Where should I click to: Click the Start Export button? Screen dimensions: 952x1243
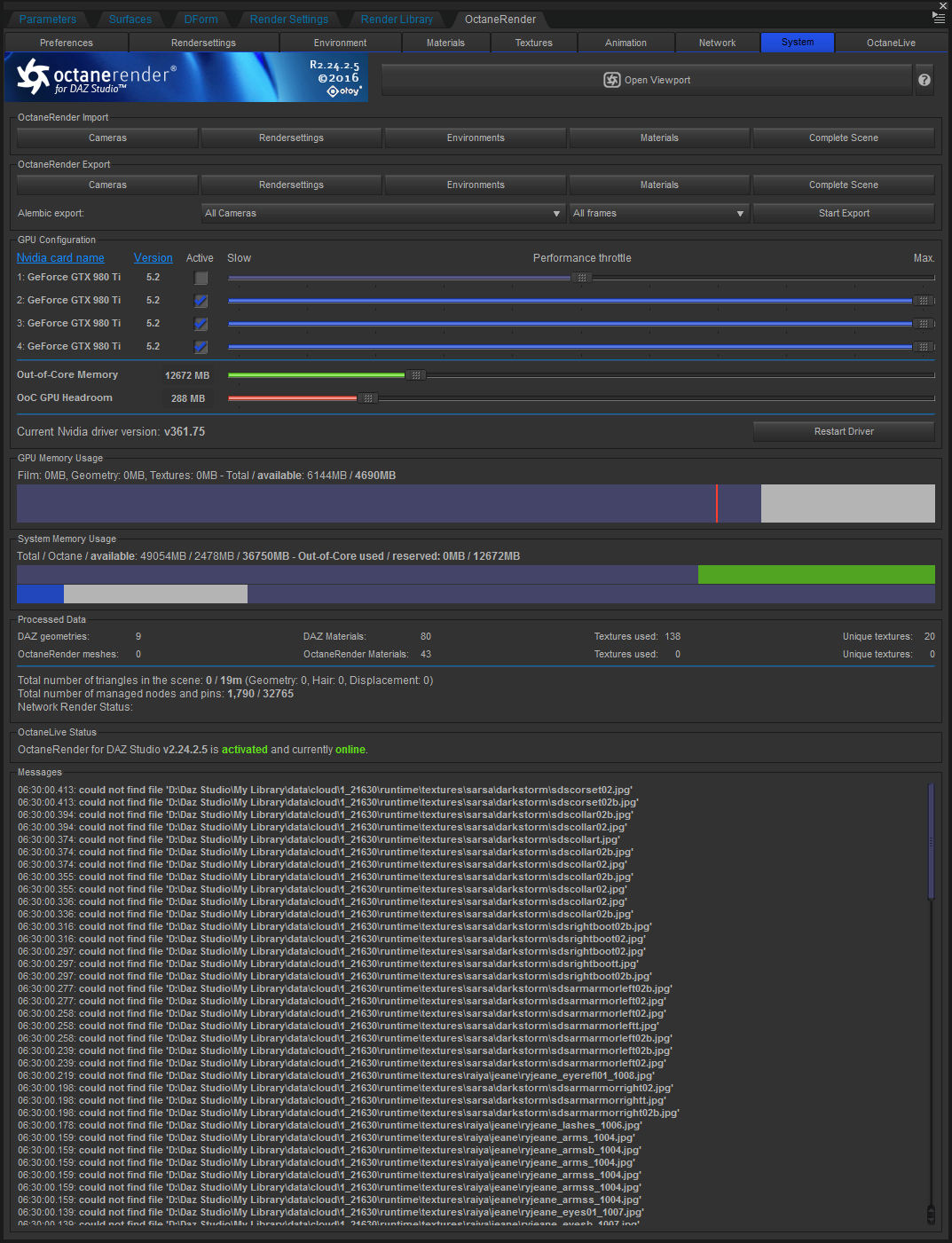844,214
